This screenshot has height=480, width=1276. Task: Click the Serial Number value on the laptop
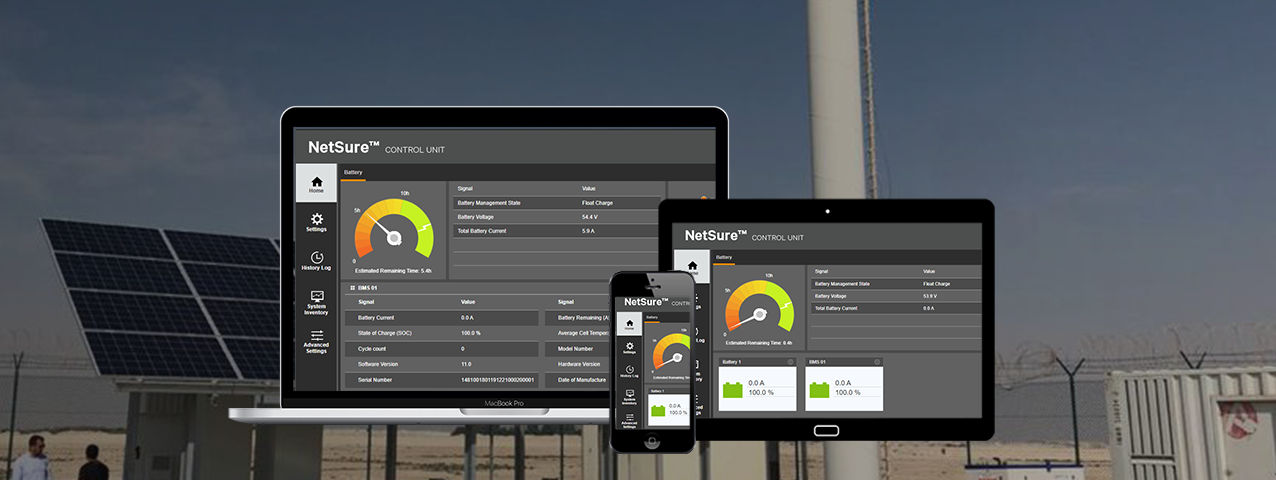tap(497, 380)
